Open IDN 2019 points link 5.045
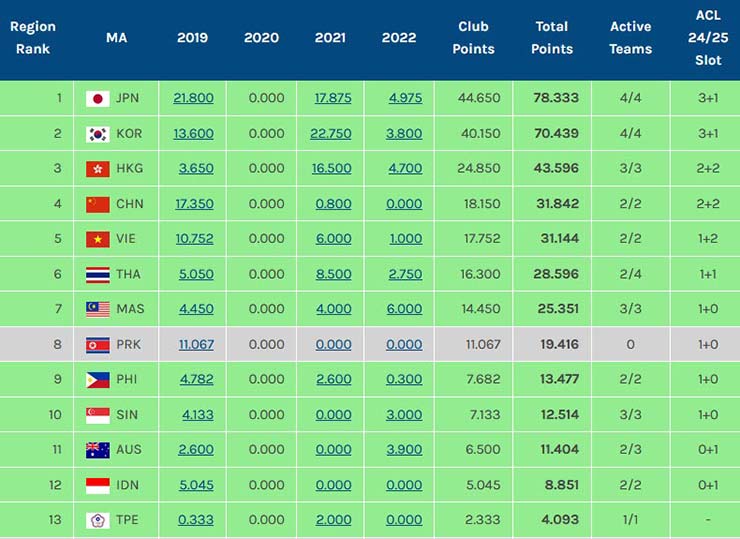 (195, 485)
